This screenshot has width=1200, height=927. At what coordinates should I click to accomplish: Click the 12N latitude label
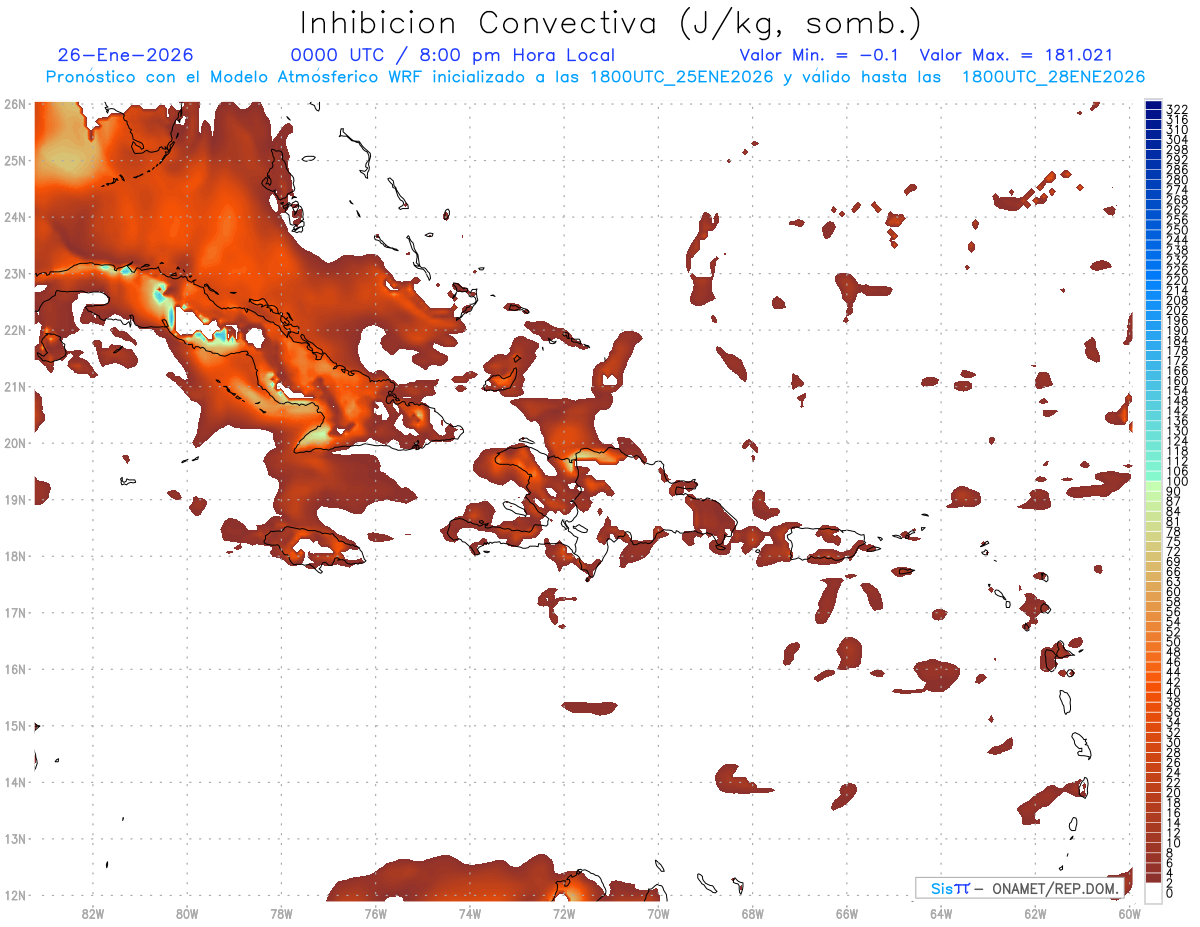point(14,895)
